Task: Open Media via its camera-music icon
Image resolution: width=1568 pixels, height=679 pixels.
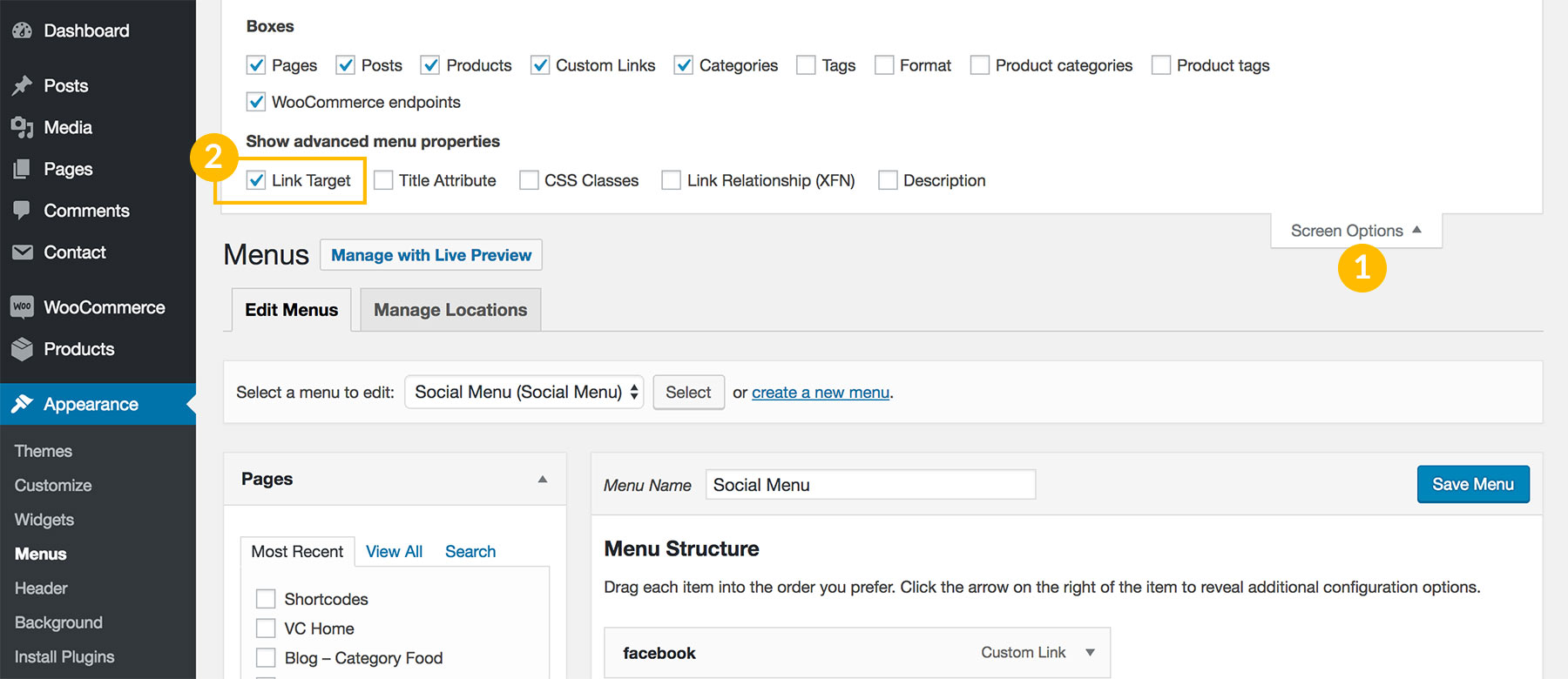Action: [23, 128]
